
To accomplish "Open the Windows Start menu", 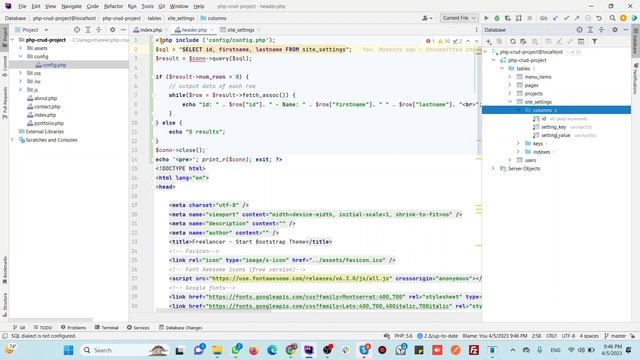I will (x=69, y=350).
